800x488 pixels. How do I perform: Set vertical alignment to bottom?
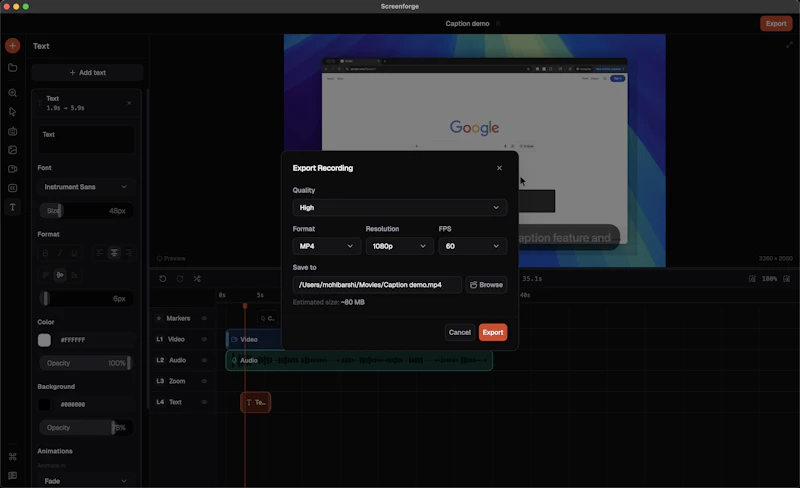(74, 275)
